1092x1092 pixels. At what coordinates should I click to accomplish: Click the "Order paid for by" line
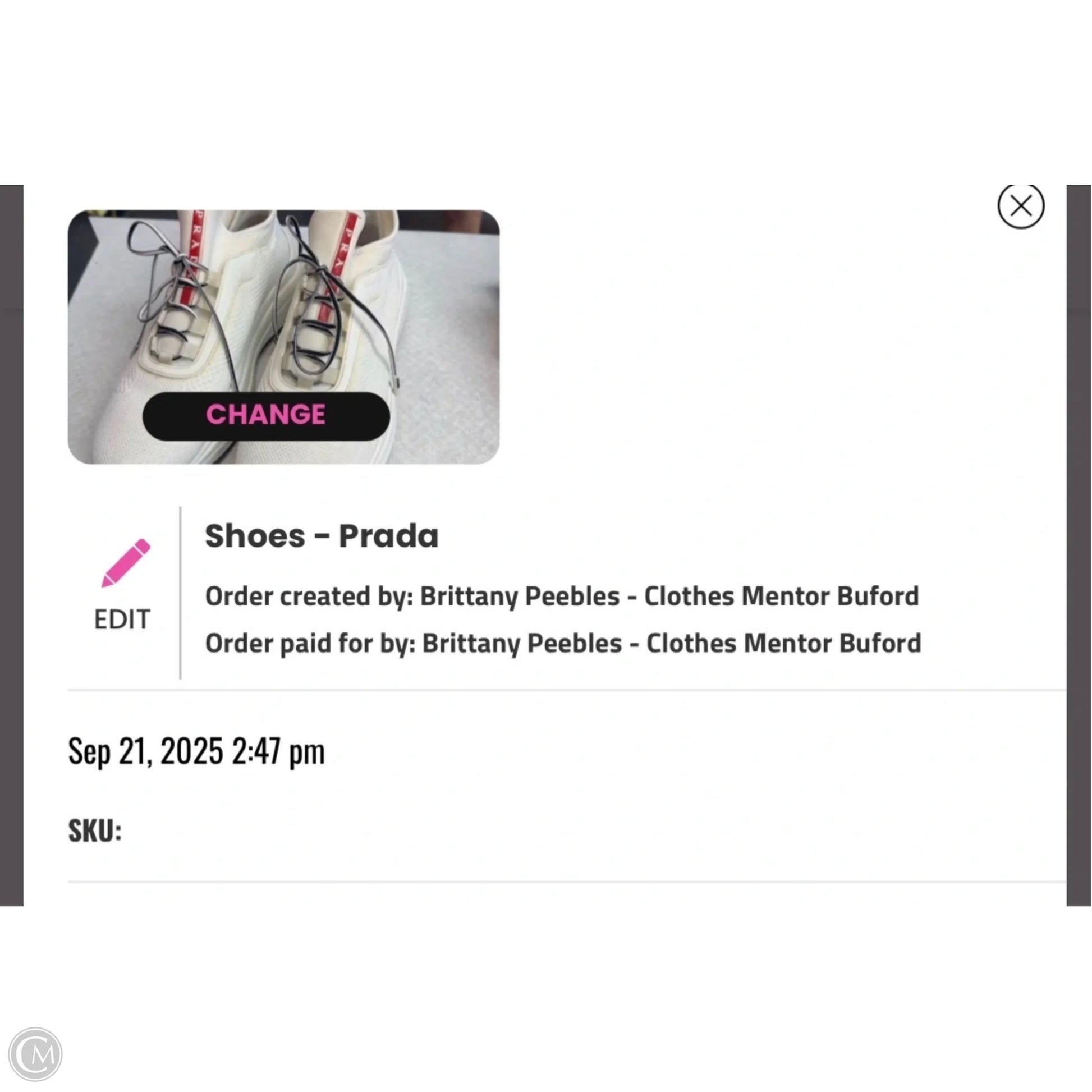coord(563,643)
